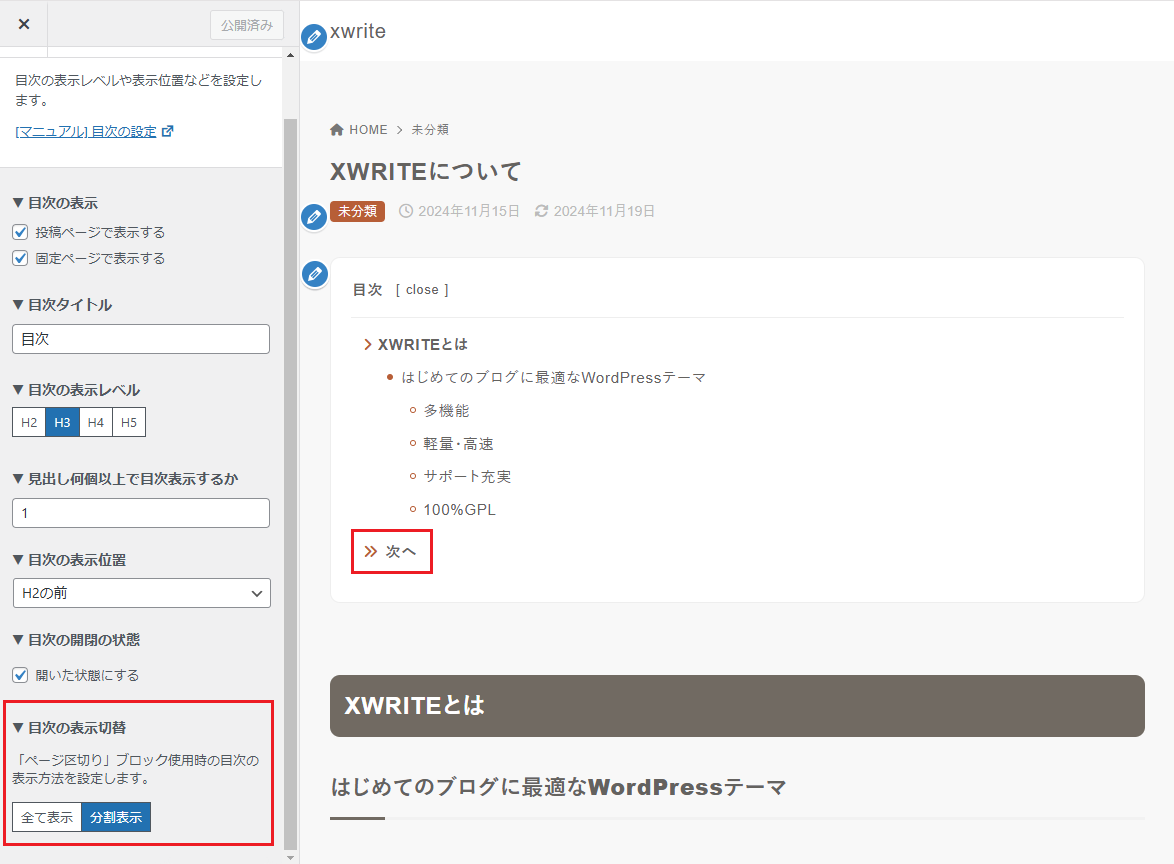
Task: Click the external link icon after the manual link
Action: 168,131
